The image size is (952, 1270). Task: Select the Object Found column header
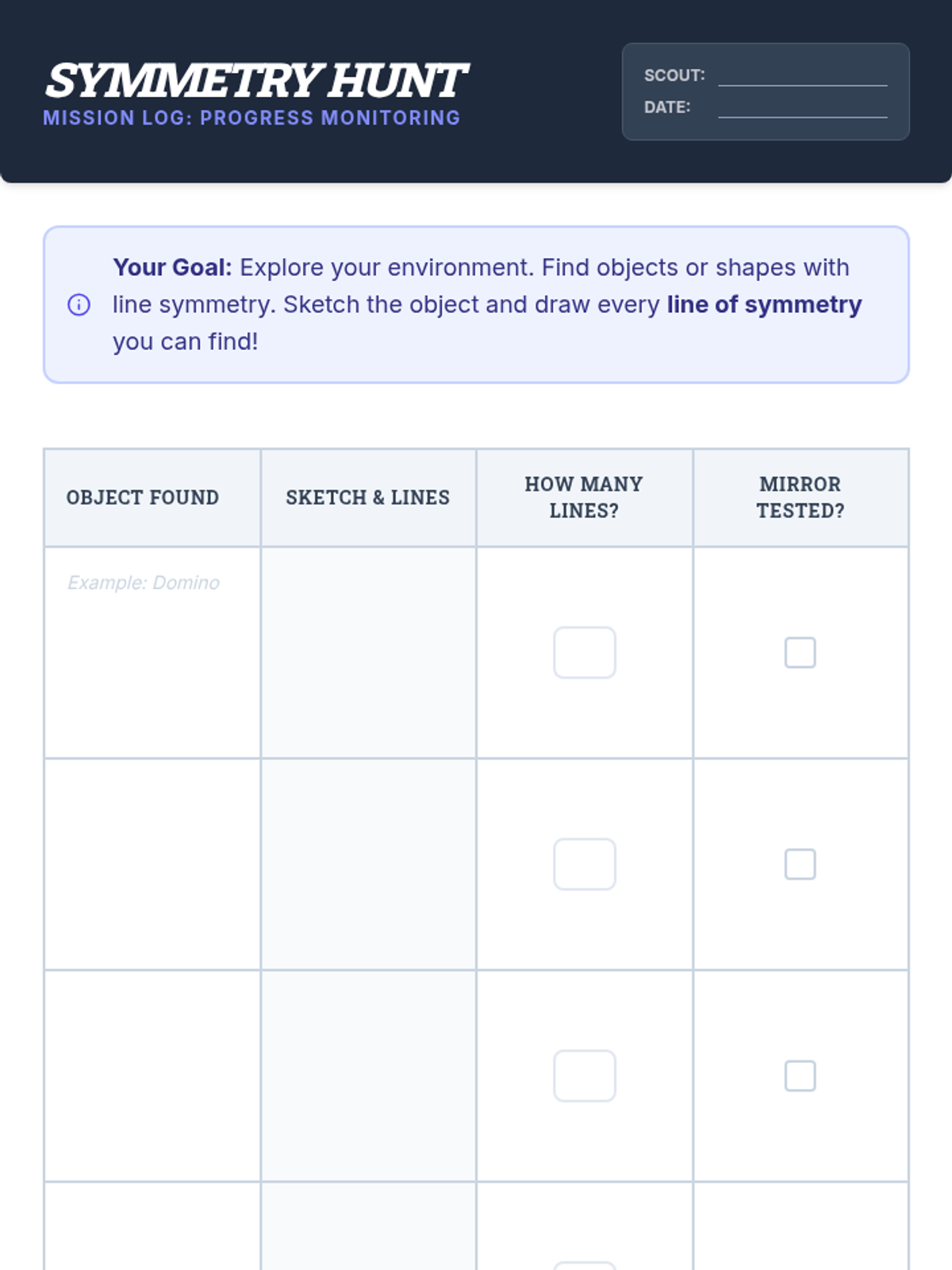[143, 498]
